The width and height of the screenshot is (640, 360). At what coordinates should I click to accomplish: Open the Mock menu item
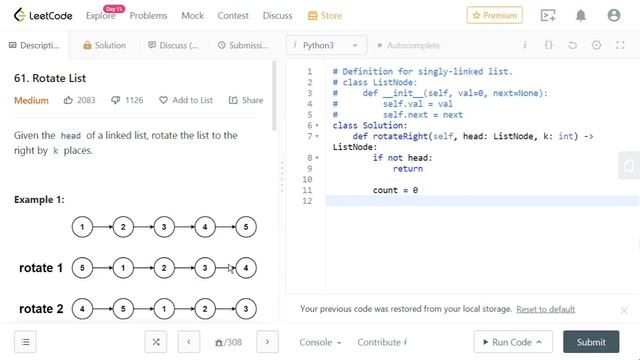193,16
